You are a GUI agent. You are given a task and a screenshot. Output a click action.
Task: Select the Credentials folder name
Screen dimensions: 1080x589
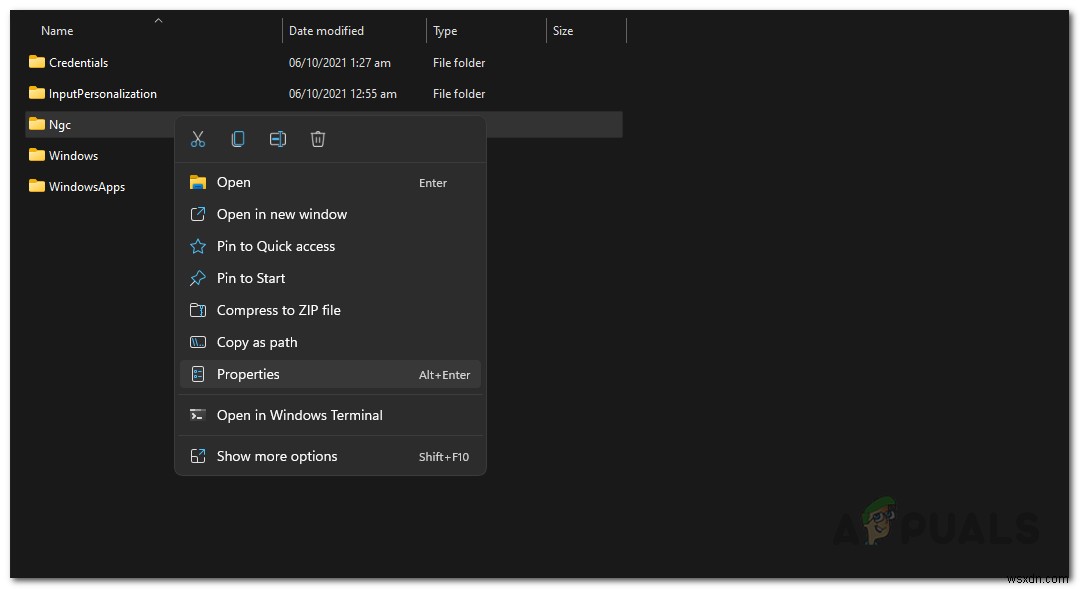(x=79, y=63)
